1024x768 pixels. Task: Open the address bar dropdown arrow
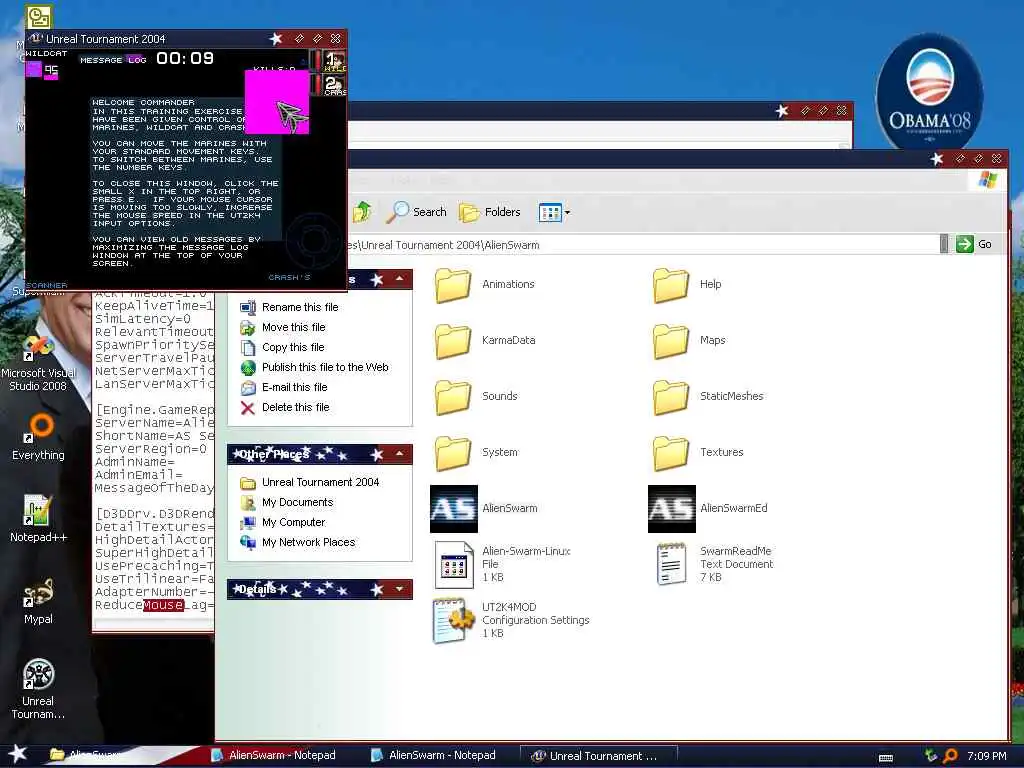coord(944,244)
